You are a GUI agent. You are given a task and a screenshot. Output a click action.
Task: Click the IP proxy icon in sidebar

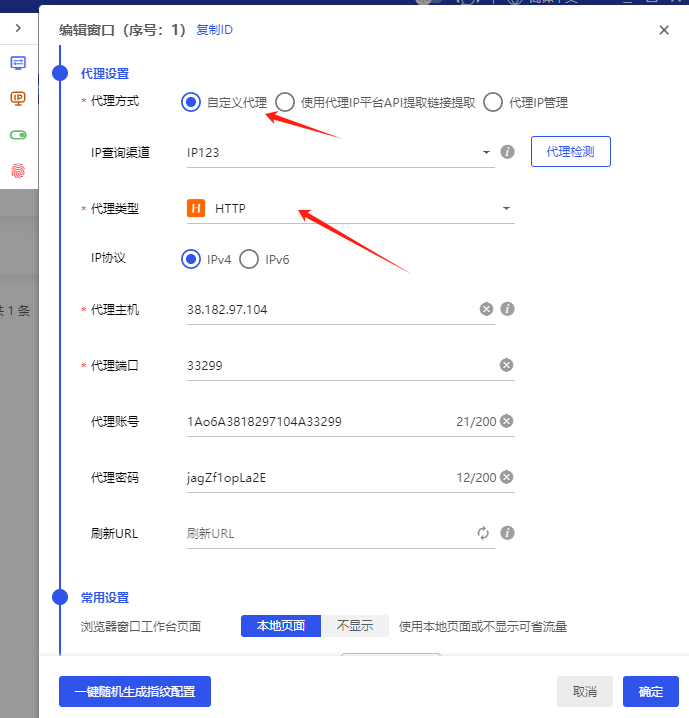tap(18, 98)
